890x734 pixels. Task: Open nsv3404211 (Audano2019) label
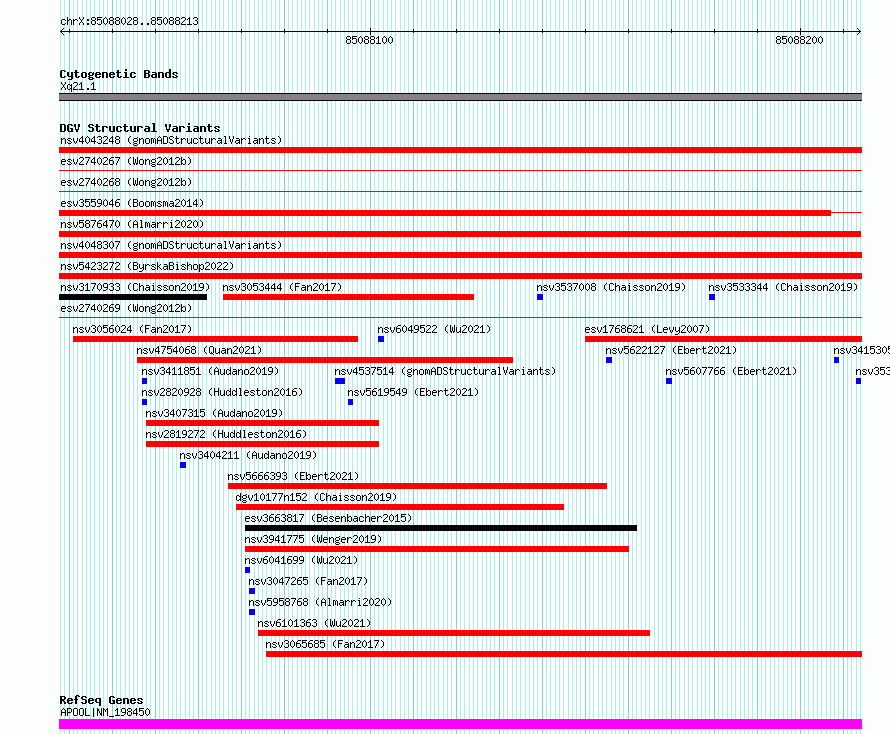point(248,455)
